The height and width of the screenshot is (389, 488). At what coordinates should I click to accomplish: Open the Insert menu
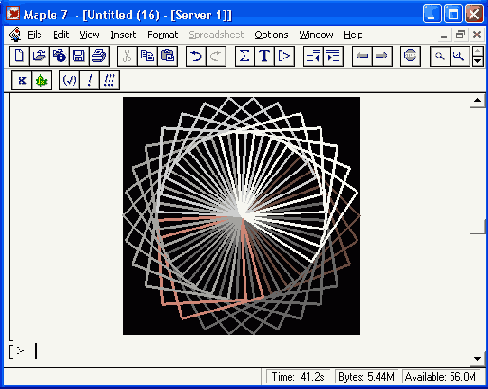123,35
